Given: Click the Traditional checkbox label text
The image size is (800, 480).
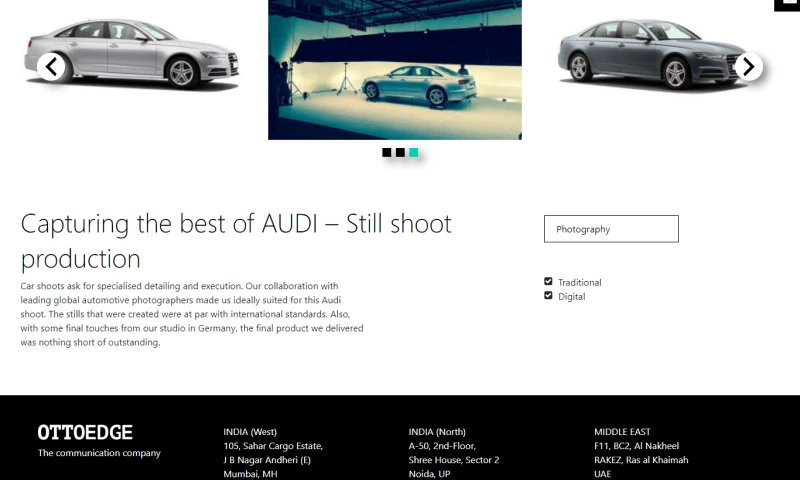Looking at the screenshot, I should point(580,283).
